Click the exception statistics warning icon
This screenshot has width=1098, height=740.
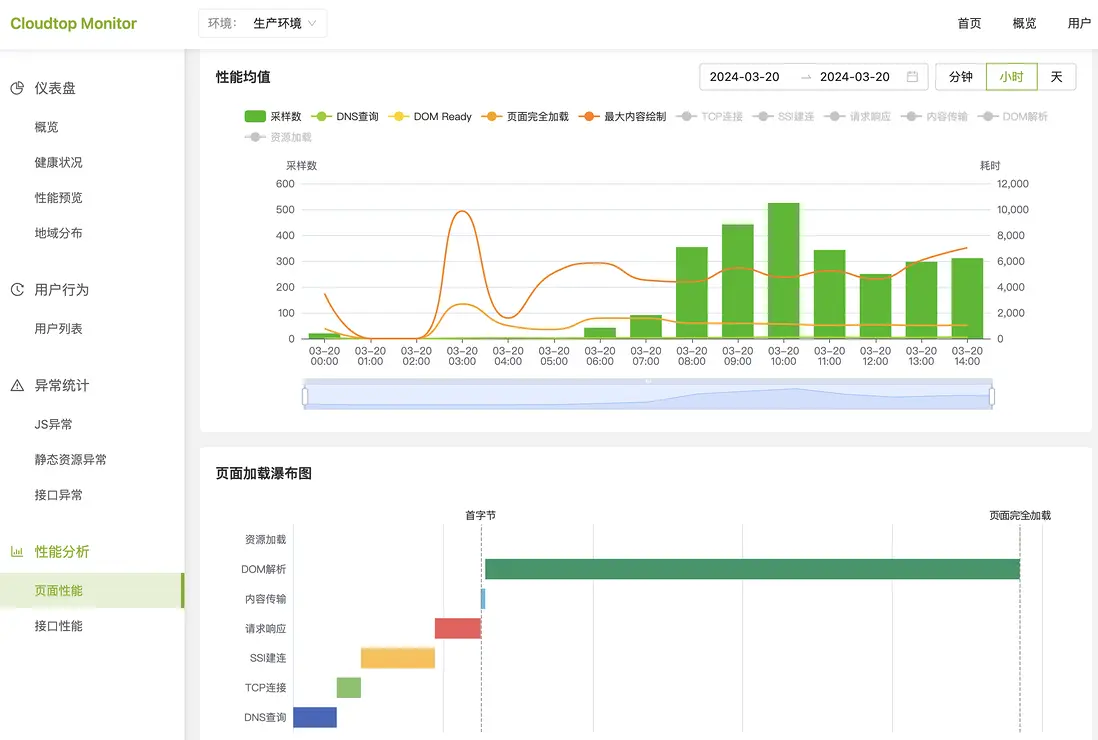click(17, 386)
